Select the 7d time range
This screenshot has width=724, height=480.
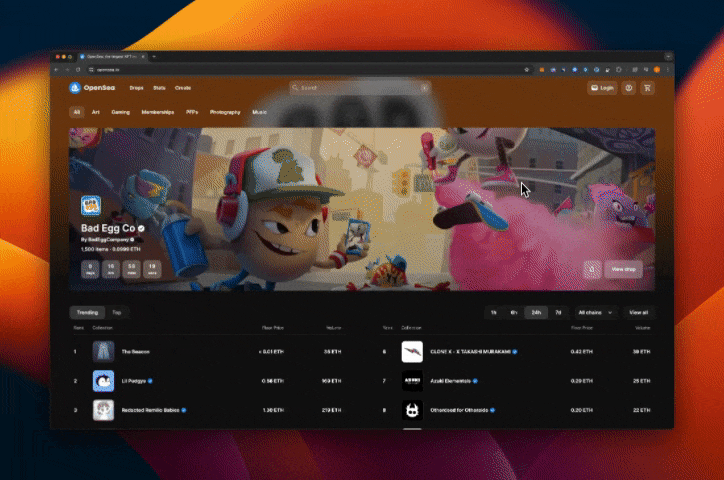click(x=558, y=312)
